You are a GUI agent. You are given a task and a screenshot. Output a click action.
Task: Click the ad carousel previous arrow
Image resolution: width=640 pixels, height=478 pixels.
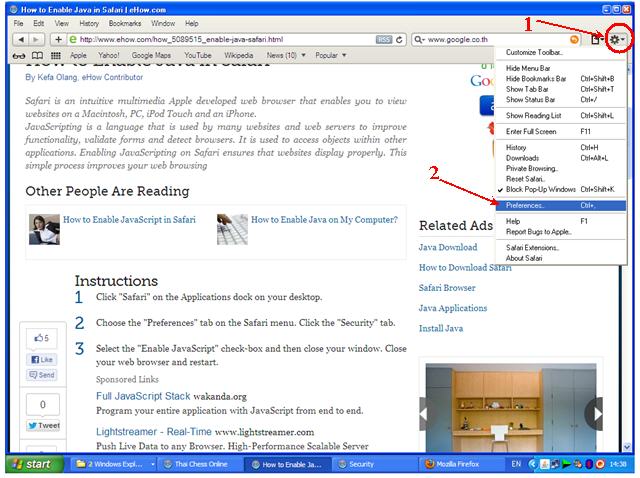pyautogui.click(x=424, y=414)
